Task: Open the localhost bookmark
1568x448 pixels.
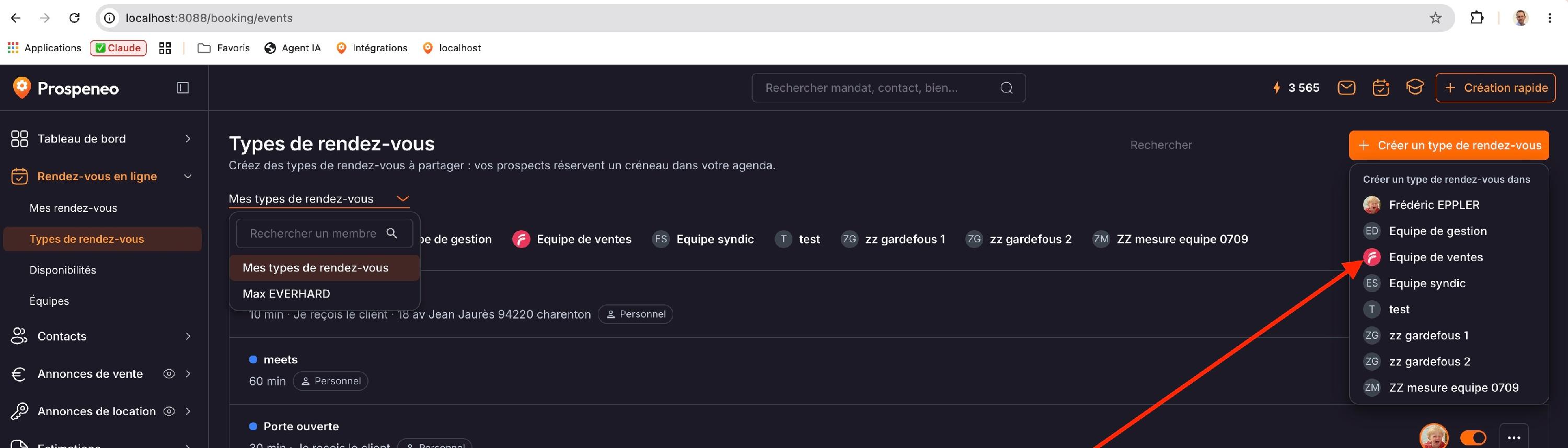Action: pos(452,48)
